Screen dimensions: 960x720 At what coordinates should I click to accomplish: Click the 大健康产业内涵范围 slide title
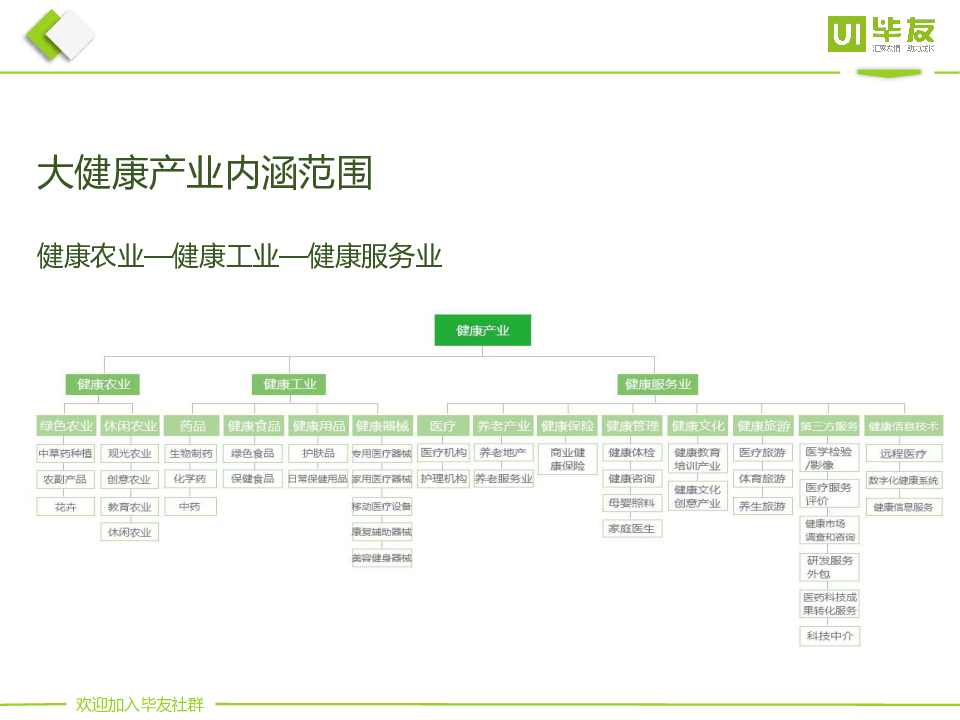click(204, 173)
